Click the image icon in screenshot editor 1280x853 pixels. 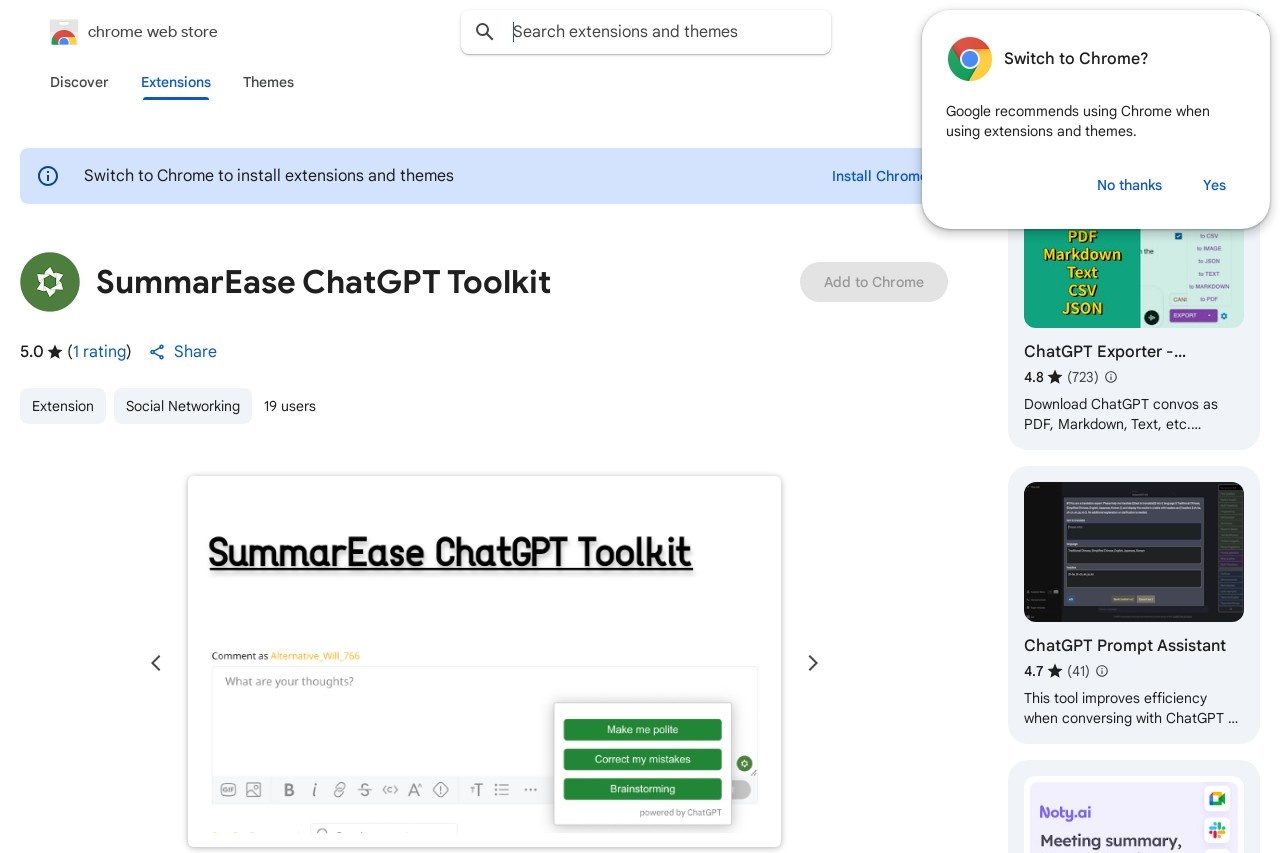[254, 790]
